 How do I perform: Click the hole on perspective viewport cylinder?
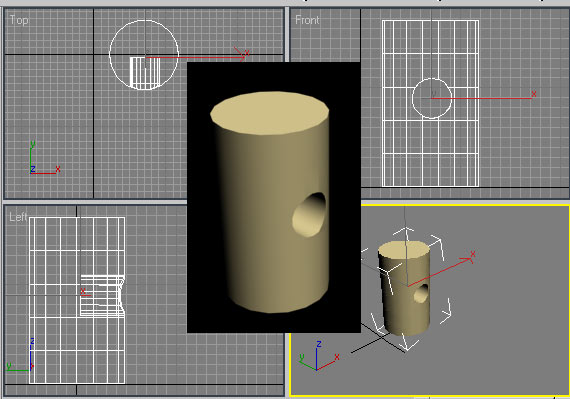(x=421, y=293)
